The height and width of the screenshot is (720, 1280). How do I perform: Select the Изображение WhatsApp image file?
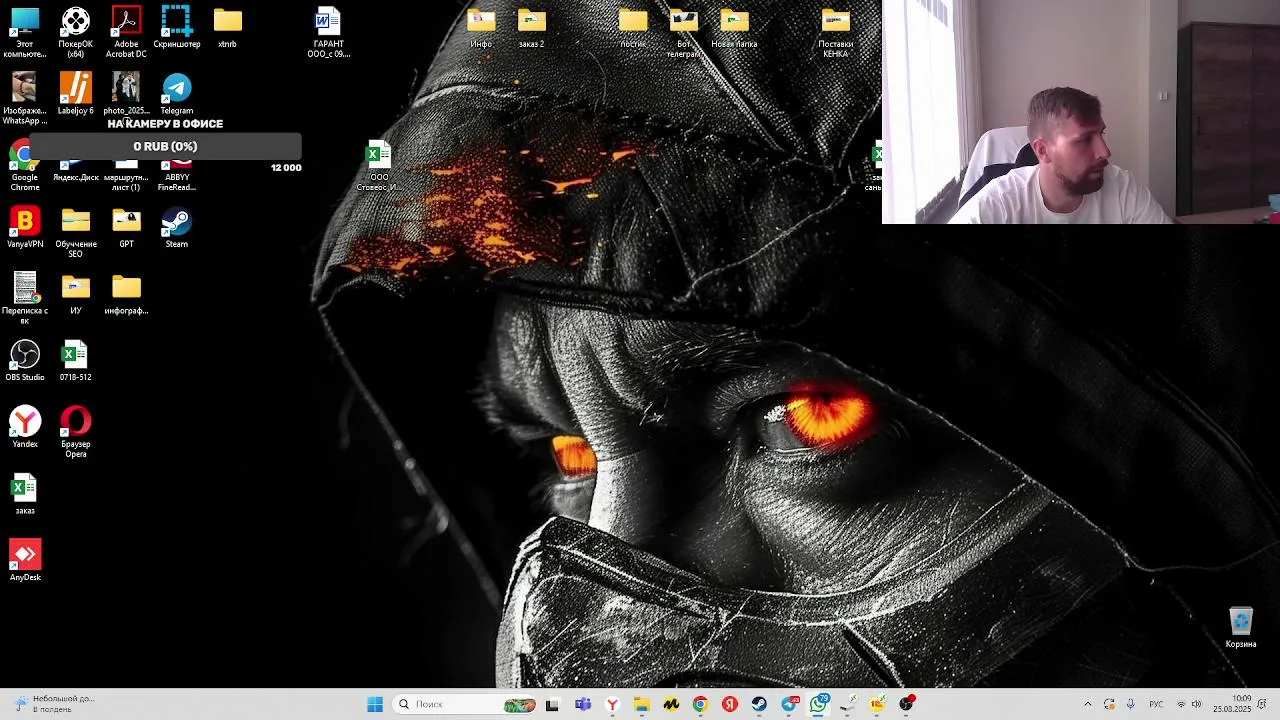tap(25, 99)
